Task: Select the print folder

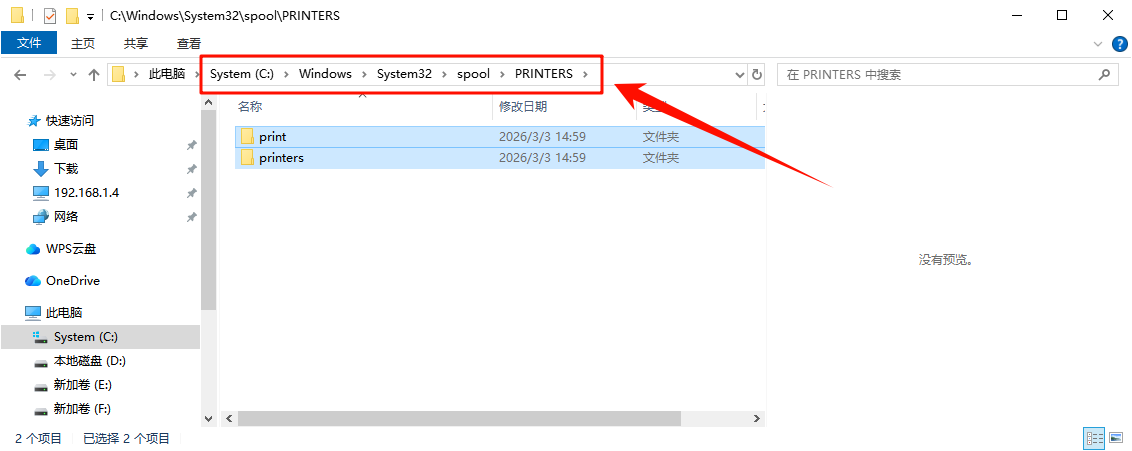Action: click(x=272, y=137)
